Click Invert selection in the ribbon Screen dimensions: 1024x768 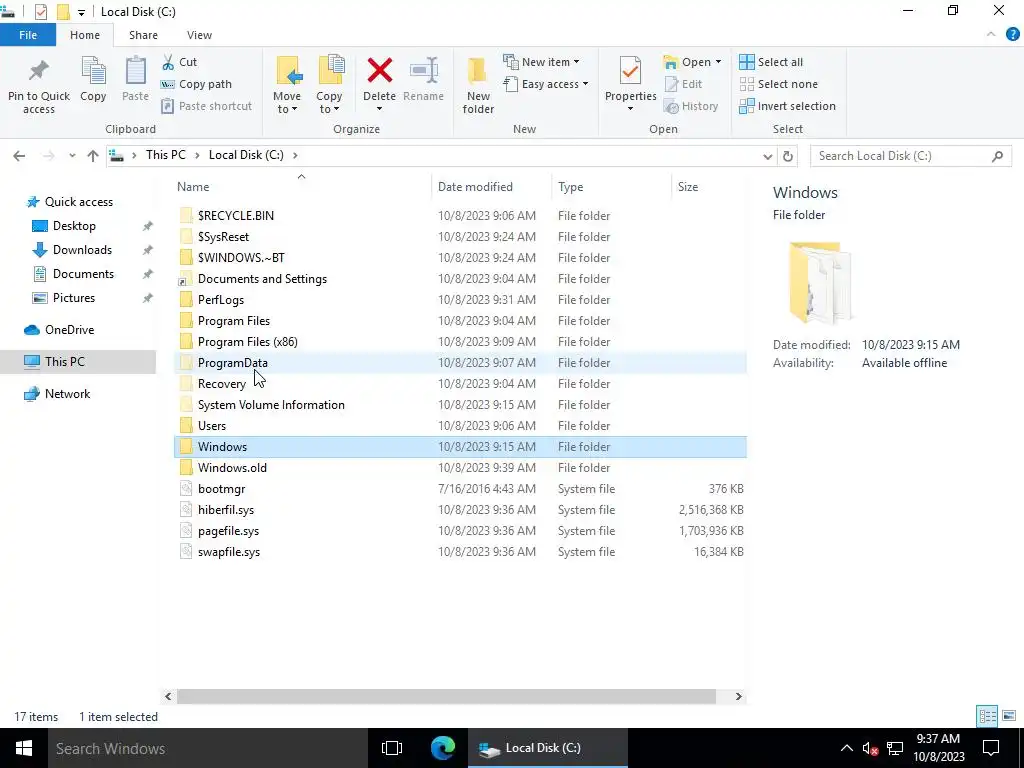click(787, 106)
